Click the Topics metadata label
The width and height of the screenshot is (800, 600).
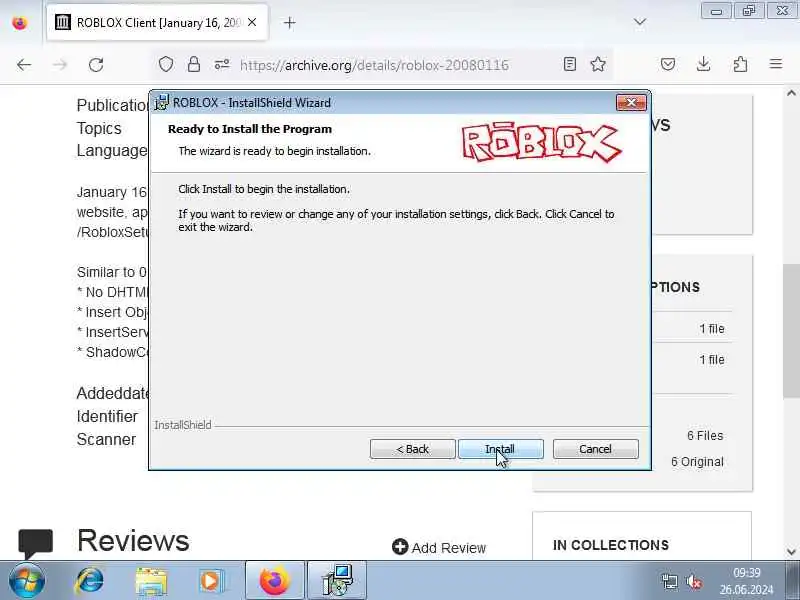99,128
